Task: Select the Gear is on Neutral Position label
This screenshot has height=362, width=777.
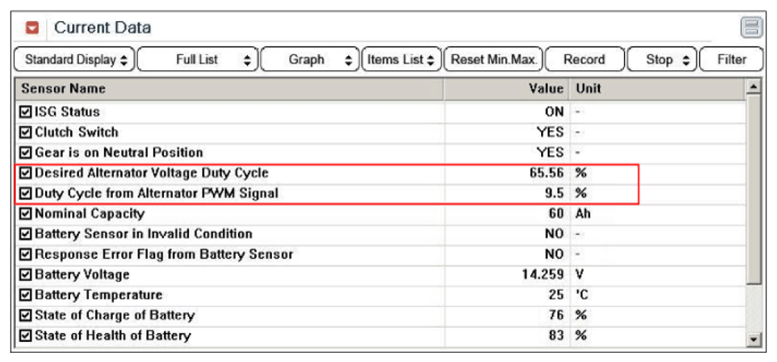Action: pos(119,153)
